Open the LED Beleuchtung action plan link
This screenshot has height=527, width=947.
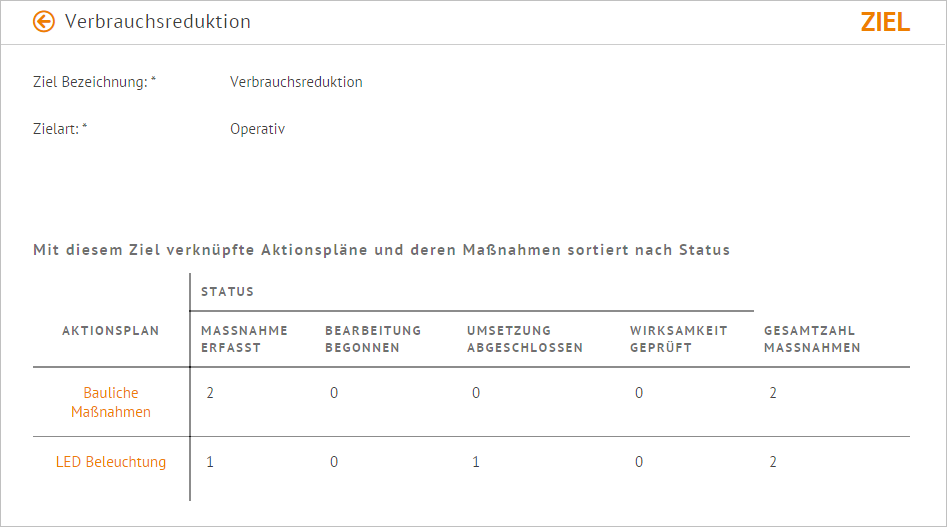coord(111,462)
